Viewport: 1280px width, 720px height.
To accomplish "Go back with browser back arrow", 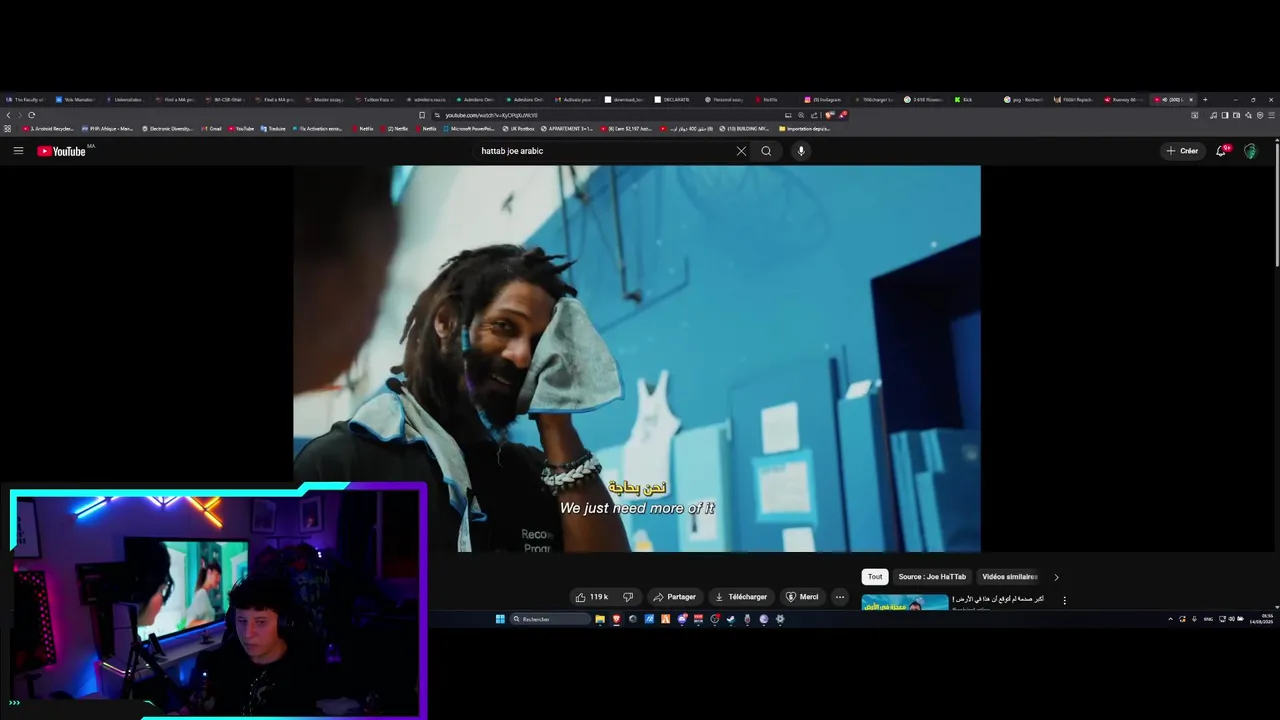I will [9, 115].
